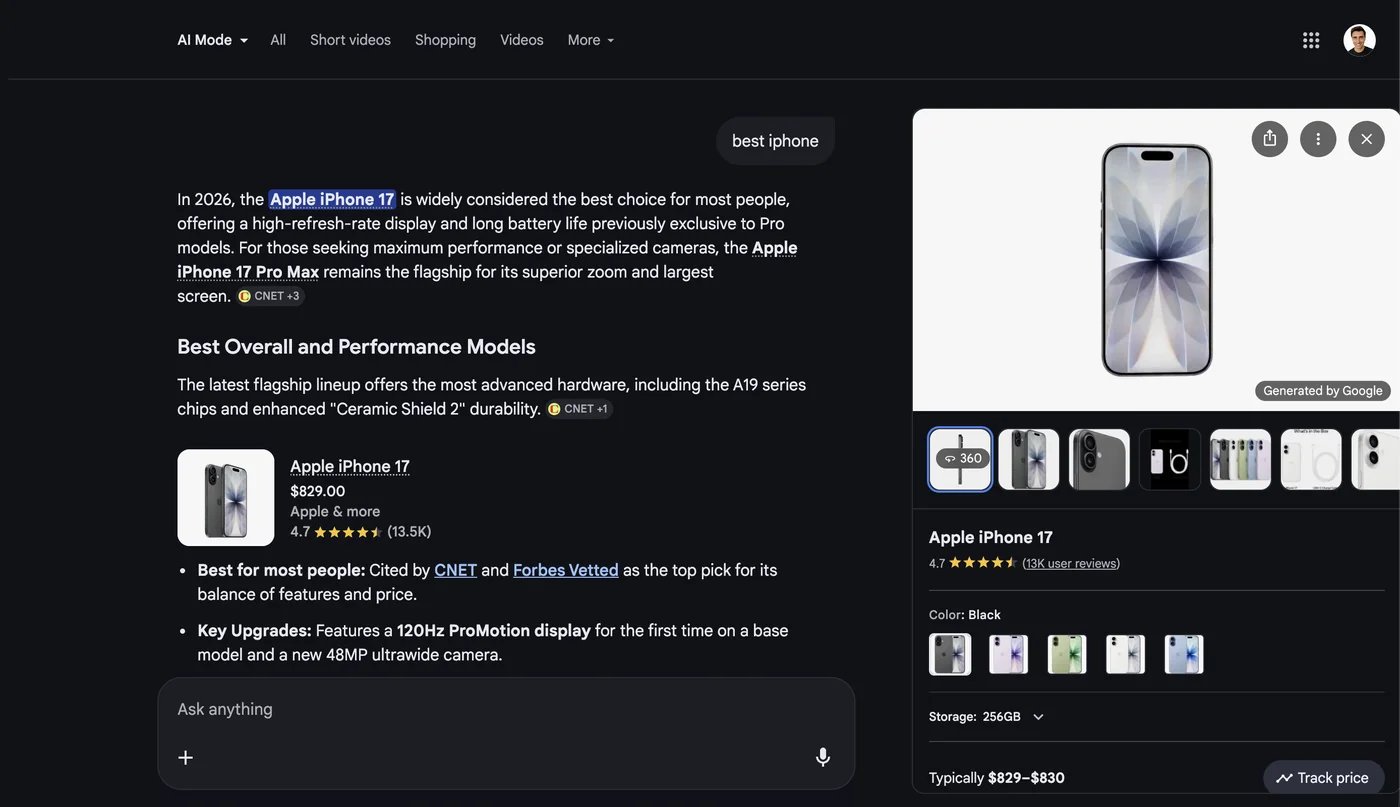Screen dimensions: 1400x807
Task: Click the 13K user reviews link
Action: (1071, 563)
